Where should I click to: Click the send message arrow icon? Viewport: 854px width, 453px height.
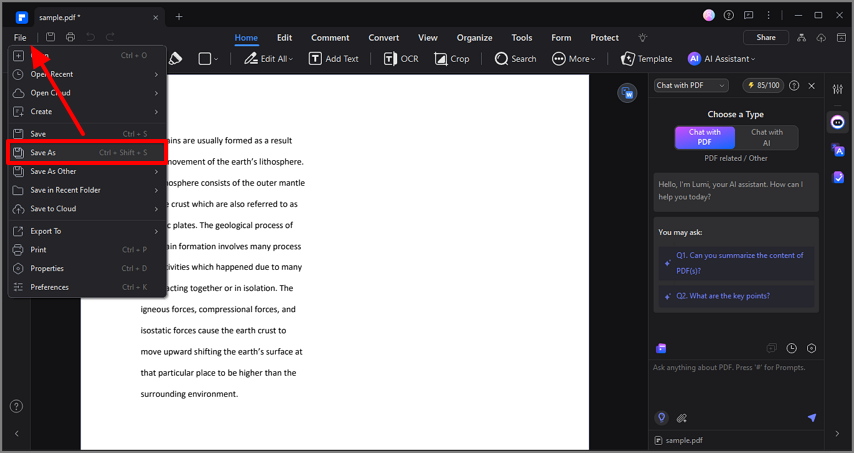point(812,418)
